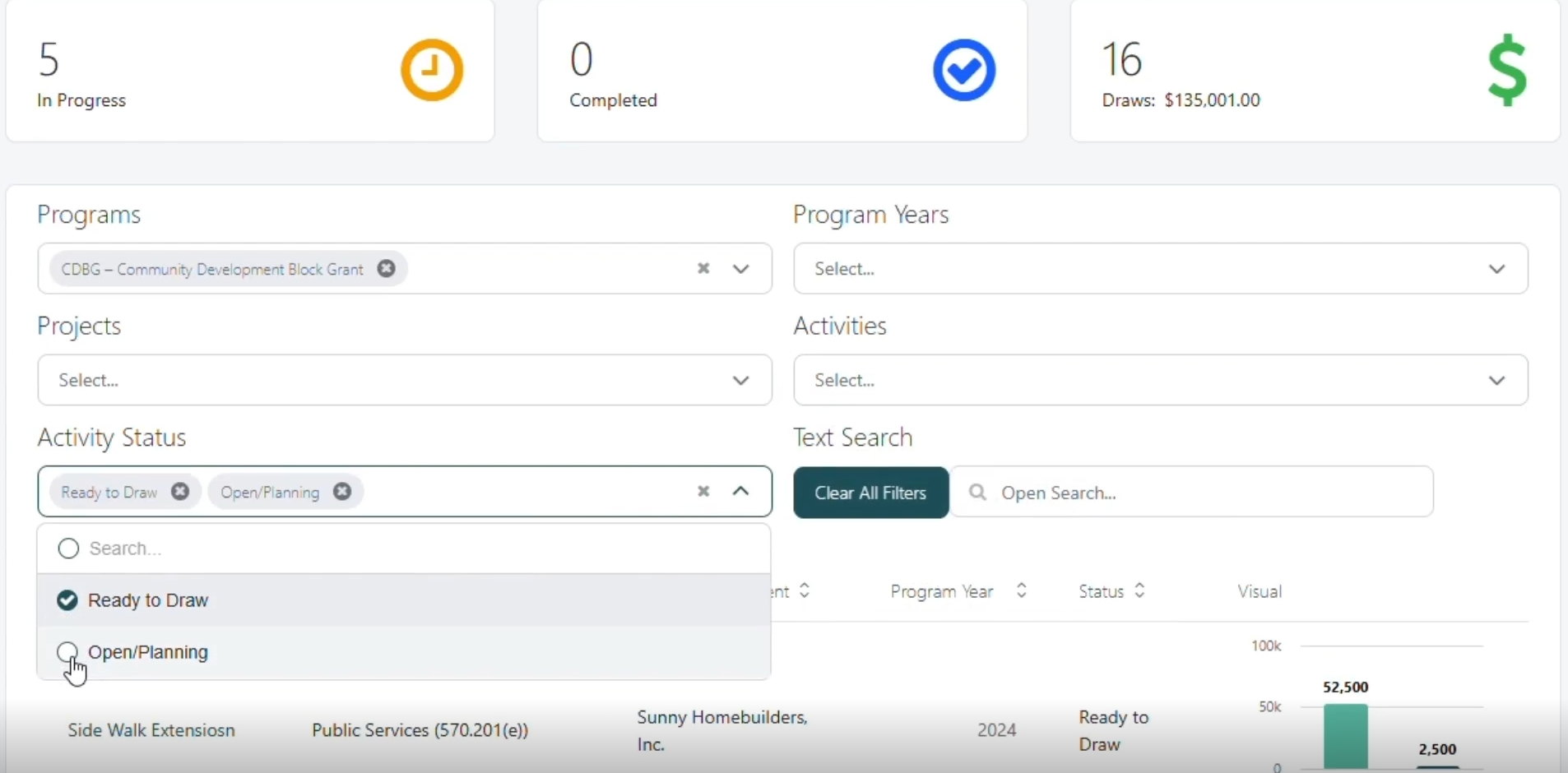The image size is (1568, 773).
Task: Click the 0 Completed card
Action: 782,71
